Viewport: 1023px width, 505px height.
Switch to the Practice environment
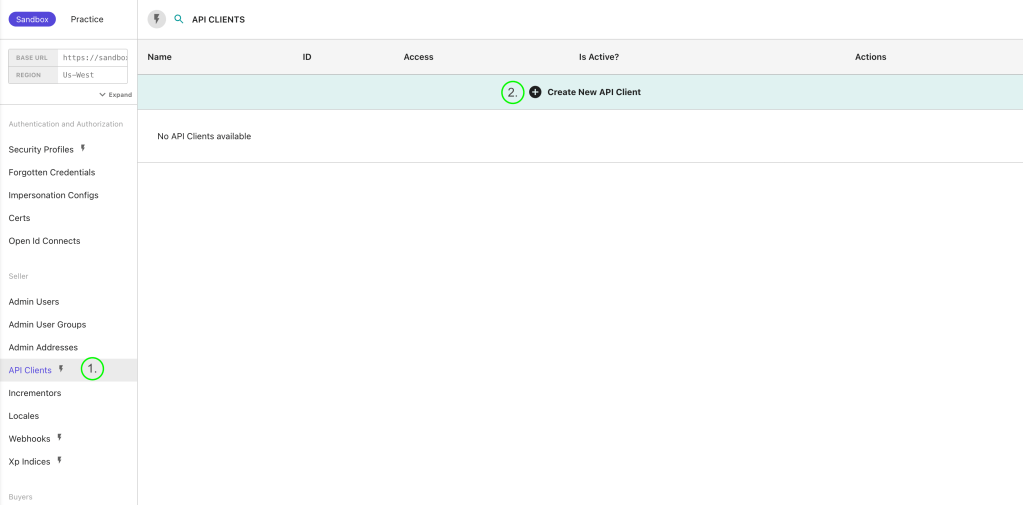click(x=87, y=19)
